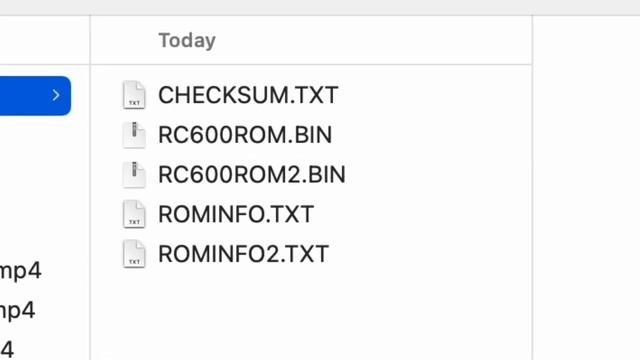The width and height of the screenshot is (640, 360).
Task: Select the CHECKSUM.TXT file name
Action: pyautogui.click(x=248, y=95)
